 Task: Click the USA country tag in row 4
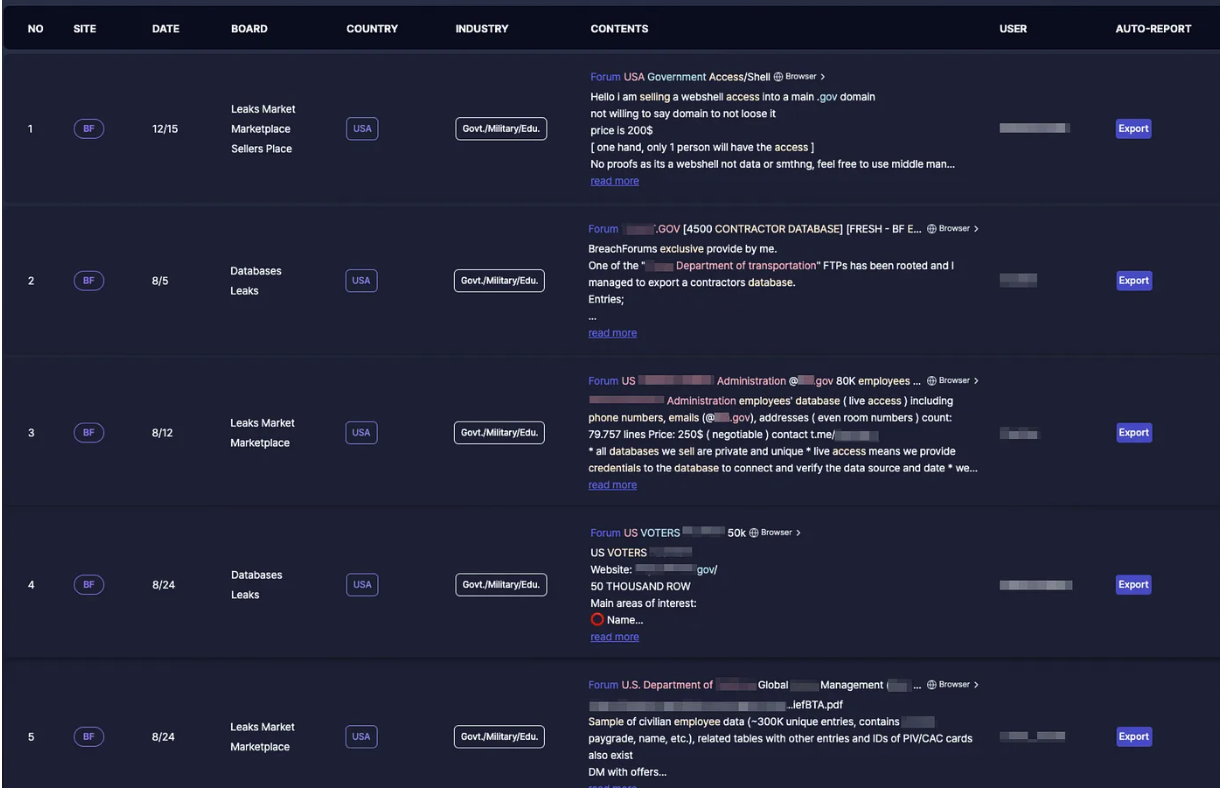click(x=361, y=585)
